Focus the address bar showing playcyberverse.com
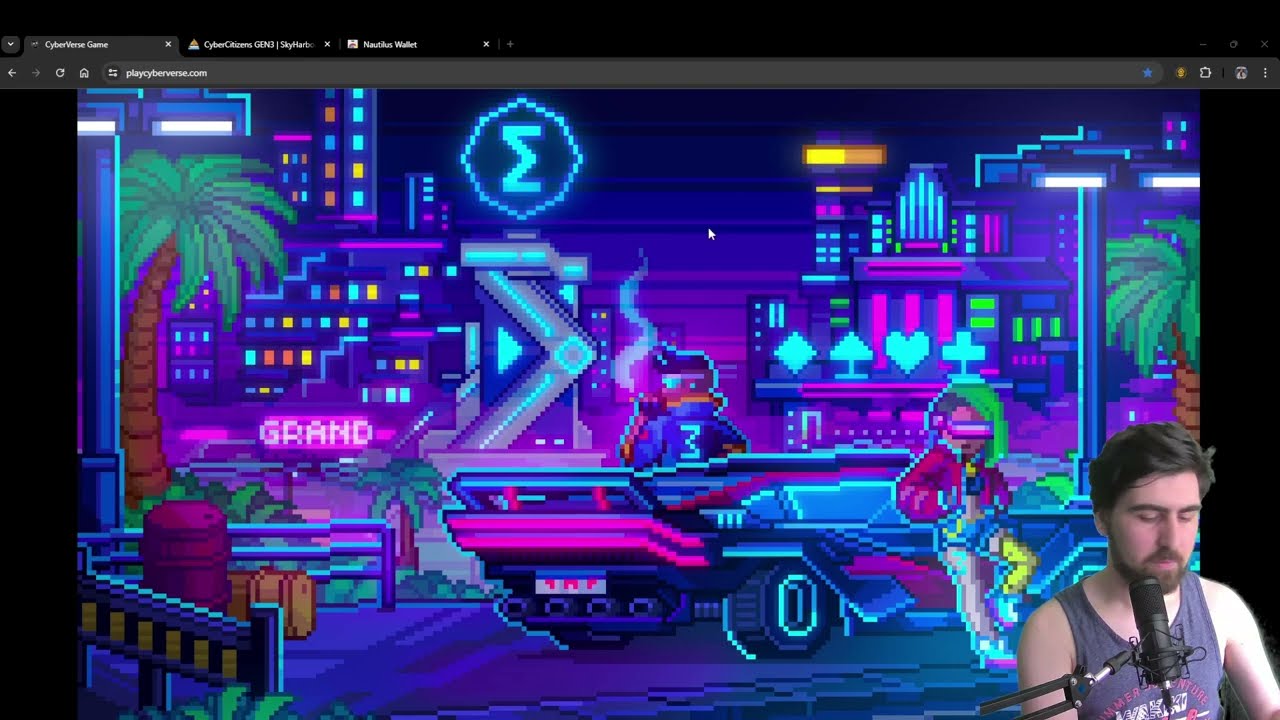Screen dimensions: 1280x720 coord(630,73)
